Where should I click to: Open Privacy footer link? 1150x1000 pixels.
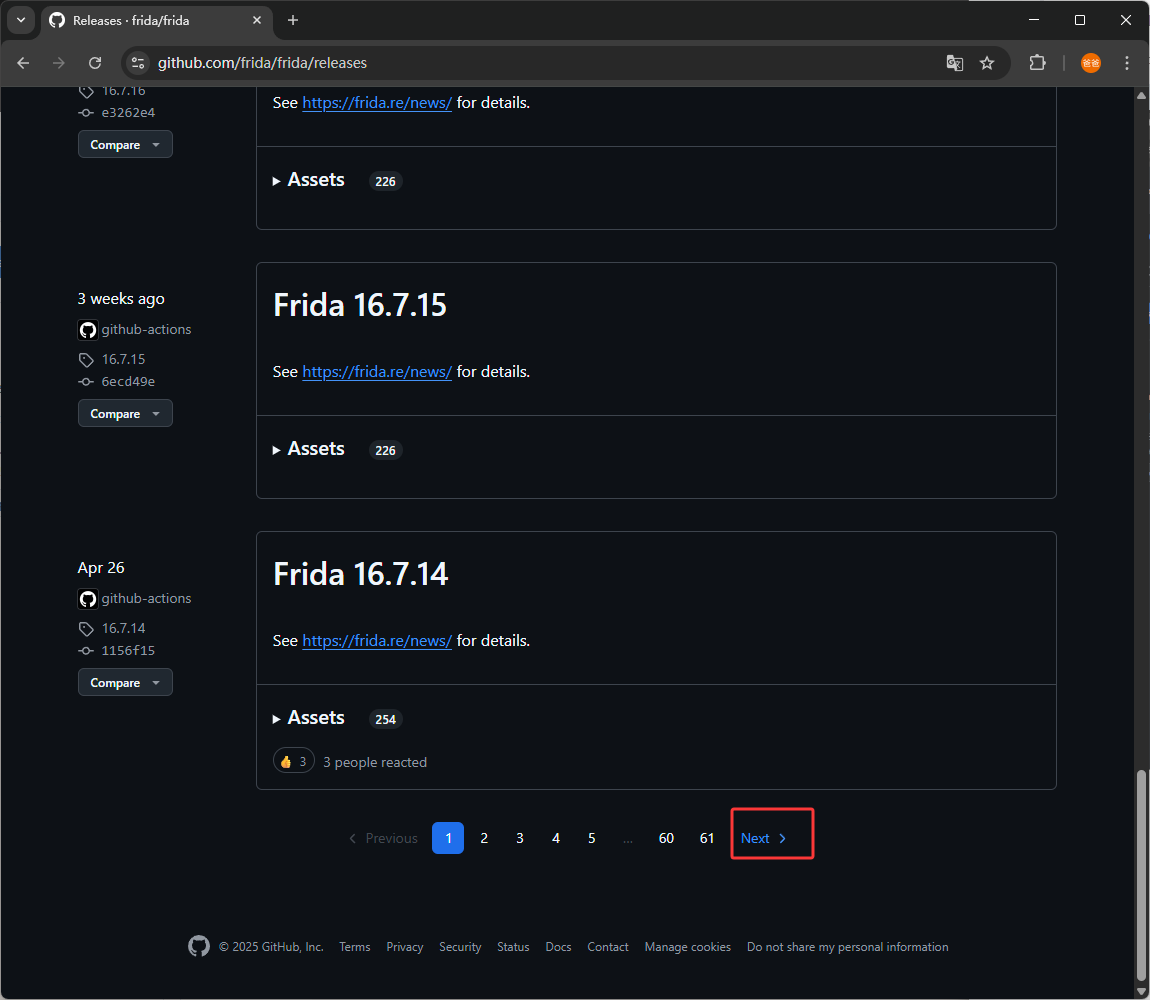click(405, 947)
